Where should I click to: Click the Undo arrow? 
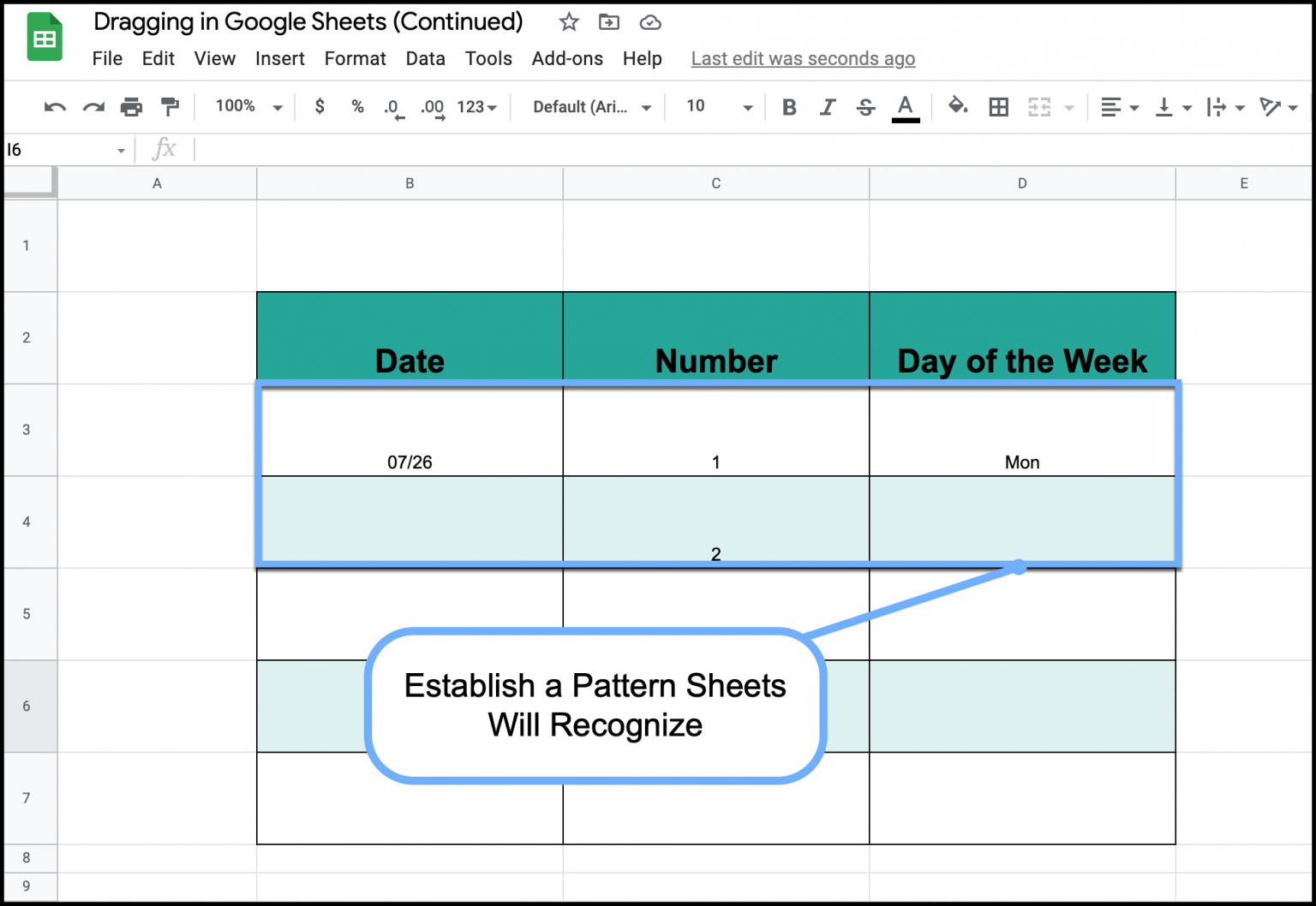tap(53, 106)
